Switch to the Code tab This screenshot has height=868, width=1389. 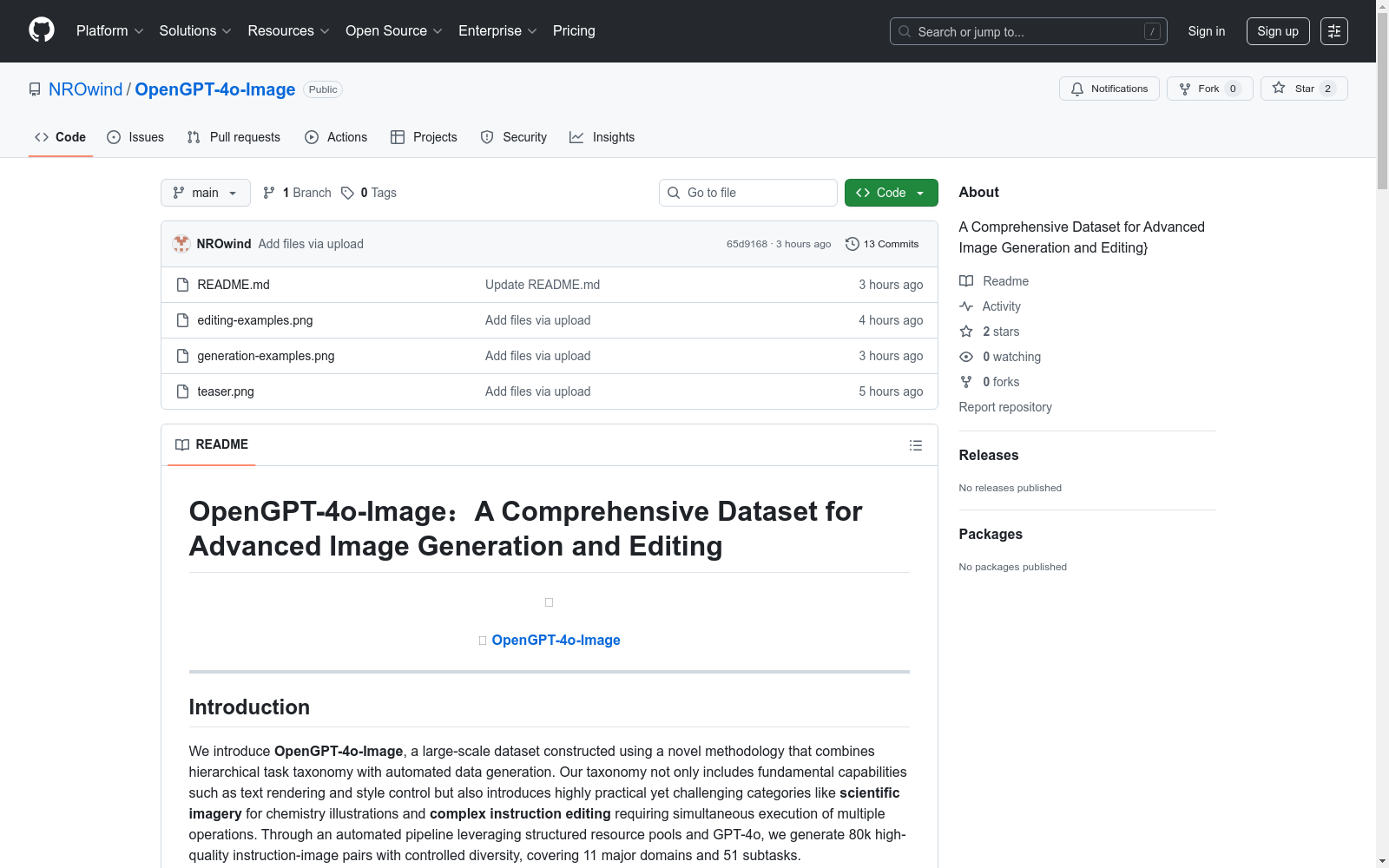point(61,137)
